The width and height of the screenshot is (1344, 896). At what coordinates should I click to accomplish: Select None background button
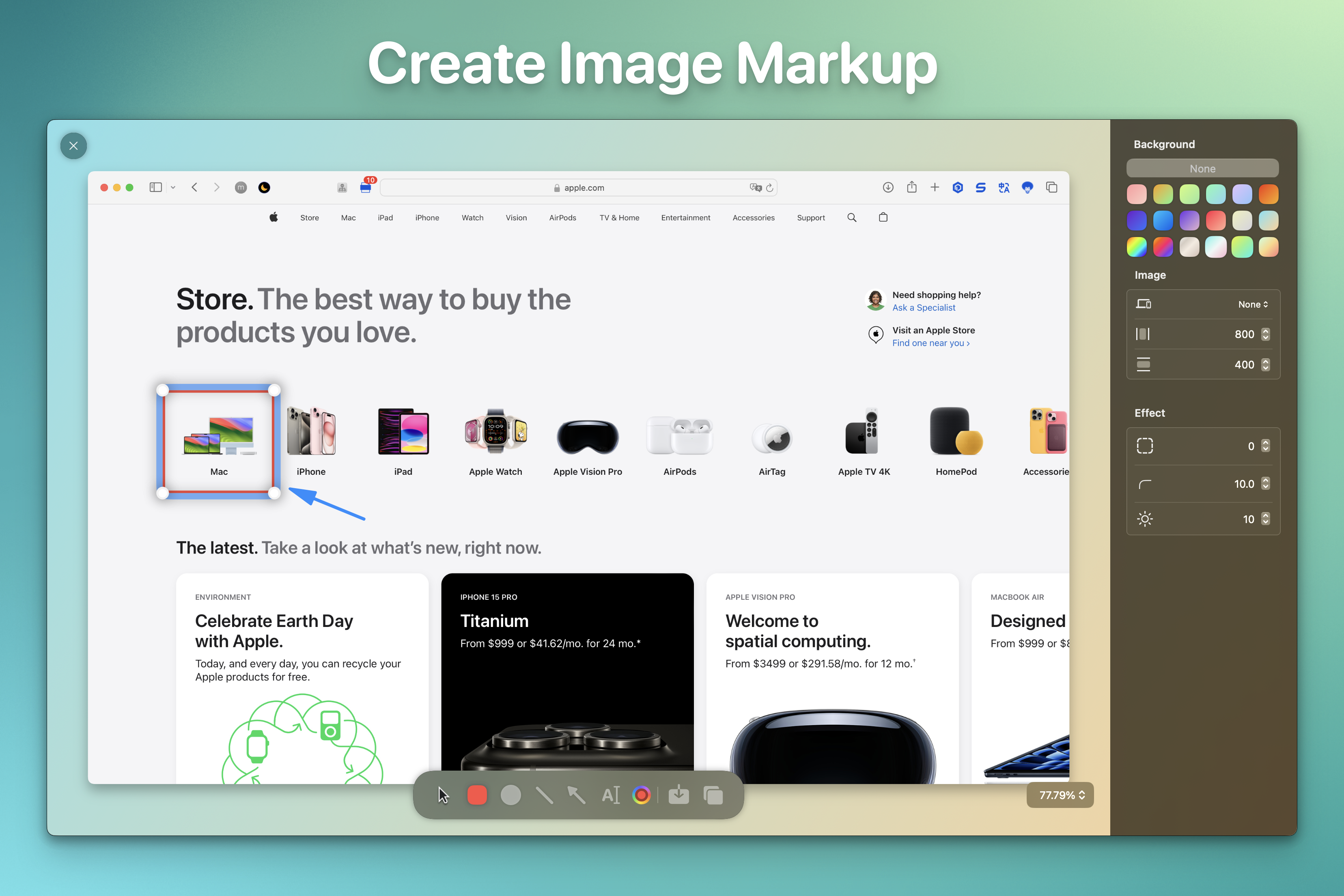pos(1202,168)
